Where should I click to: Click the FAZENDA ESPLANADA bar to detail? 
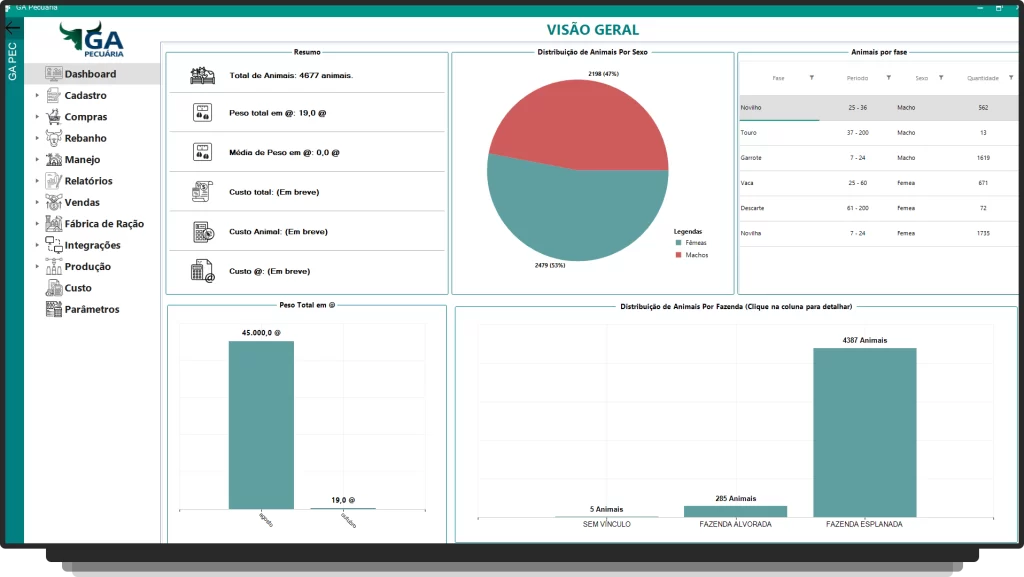click(864, 432)
